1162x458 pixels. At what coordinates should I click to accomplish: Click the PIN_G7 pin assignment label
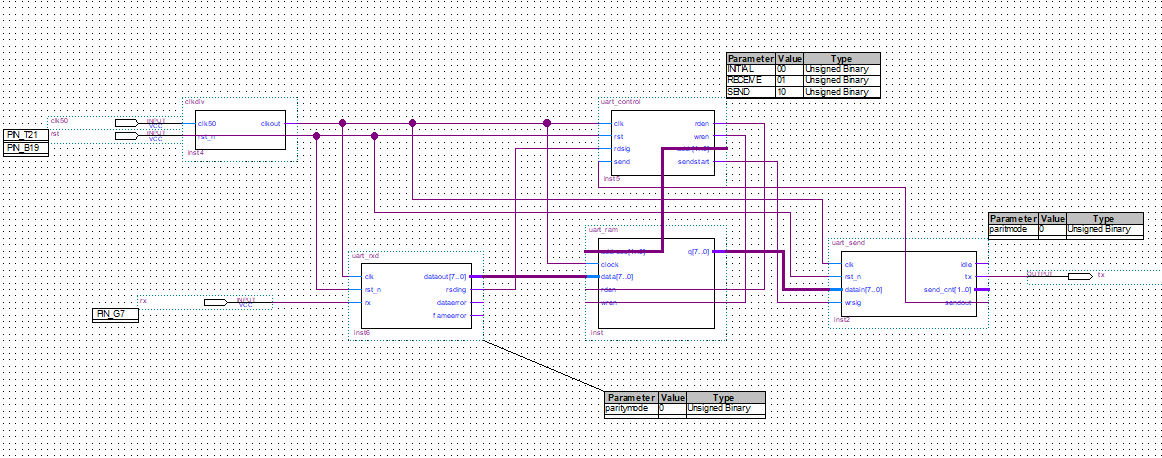(115, 314)
